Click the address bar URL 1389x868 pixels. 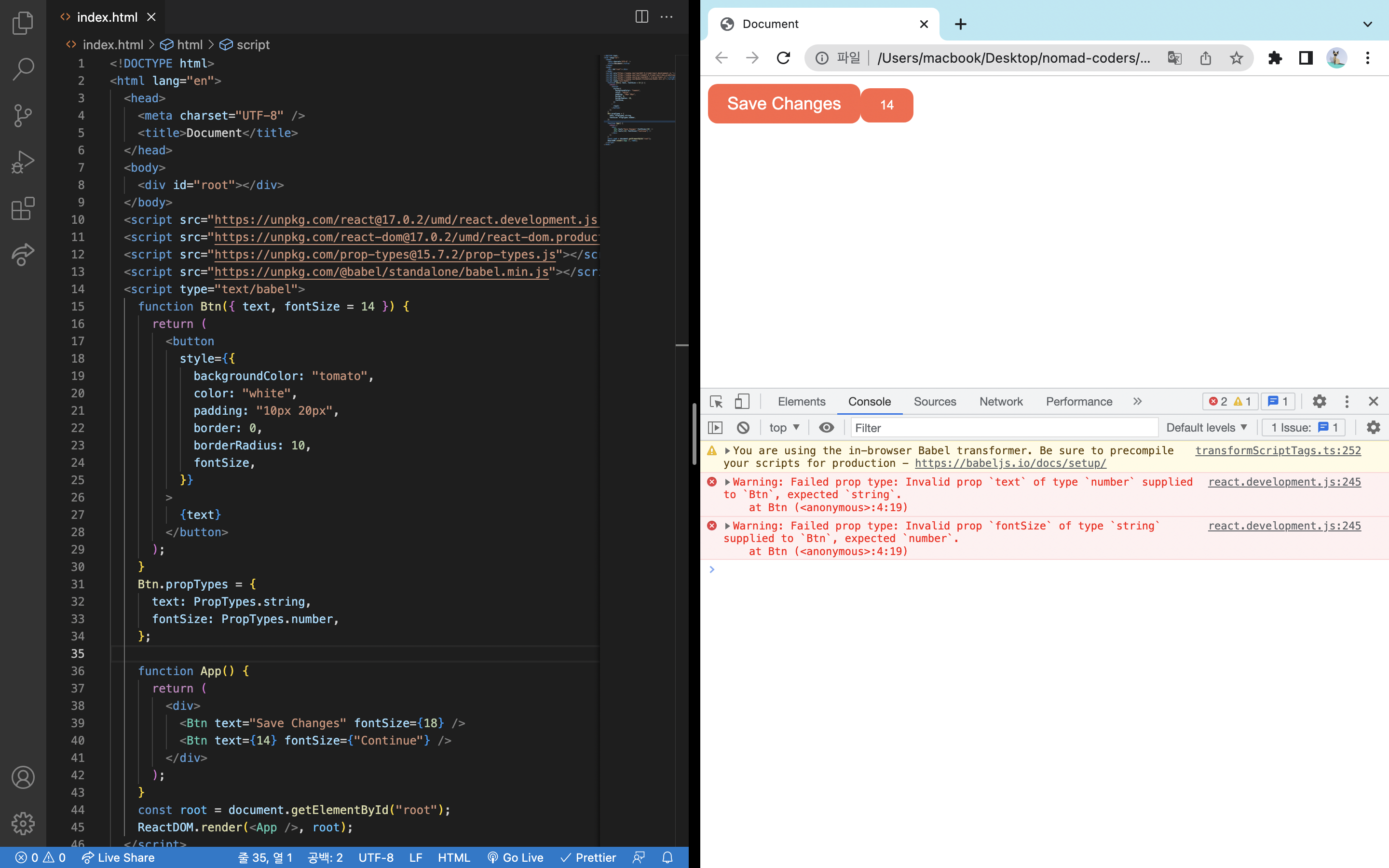[x=1014, y=58]
